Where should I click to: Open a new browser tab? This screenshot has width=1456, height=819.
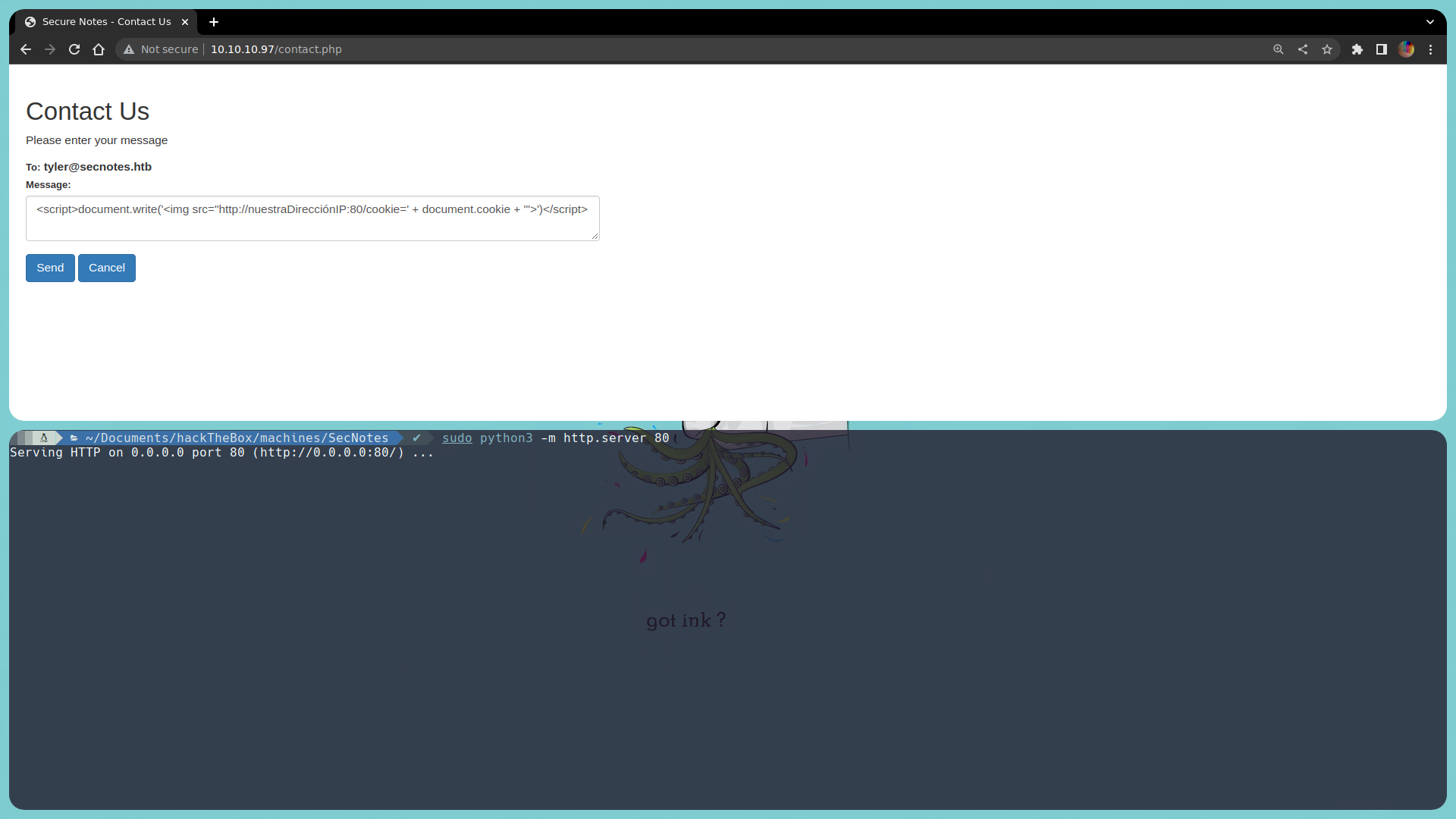pos(214,22)
